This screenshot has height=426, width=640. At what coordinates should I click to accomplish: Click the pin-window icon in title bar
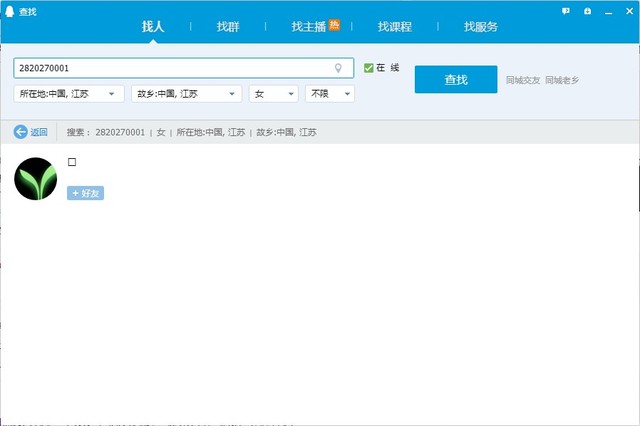(587, 11)
